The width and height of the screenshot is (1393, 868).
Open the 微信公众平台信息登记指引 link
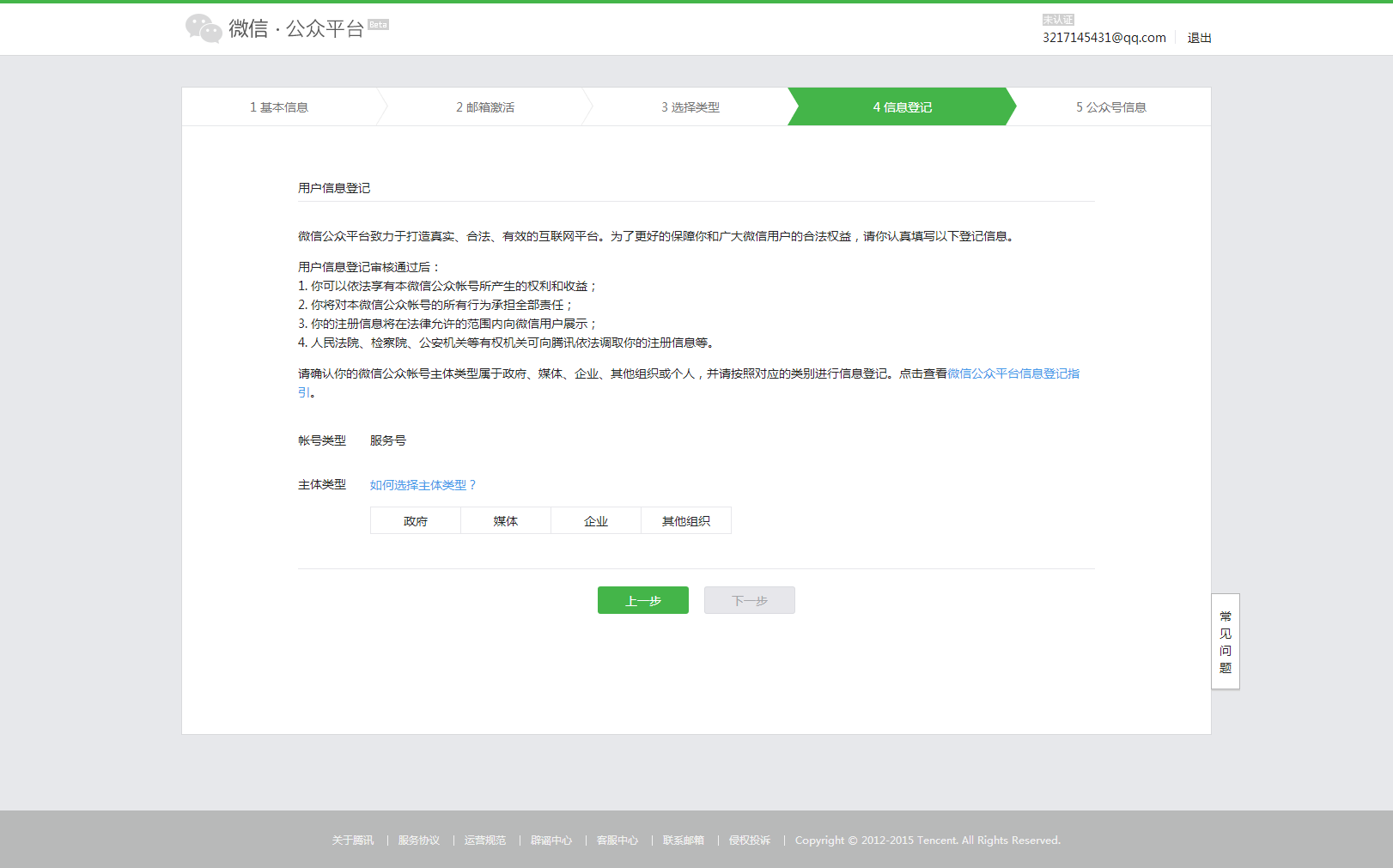[x=1013, y=373]
